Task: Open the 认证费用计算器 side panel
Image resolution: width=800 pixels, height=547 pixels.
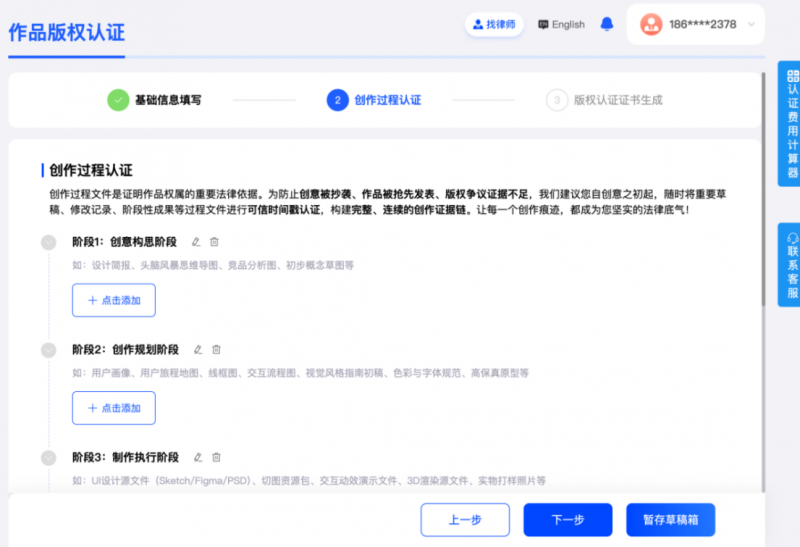Action: pyautogui.click(x=791, y=123)
